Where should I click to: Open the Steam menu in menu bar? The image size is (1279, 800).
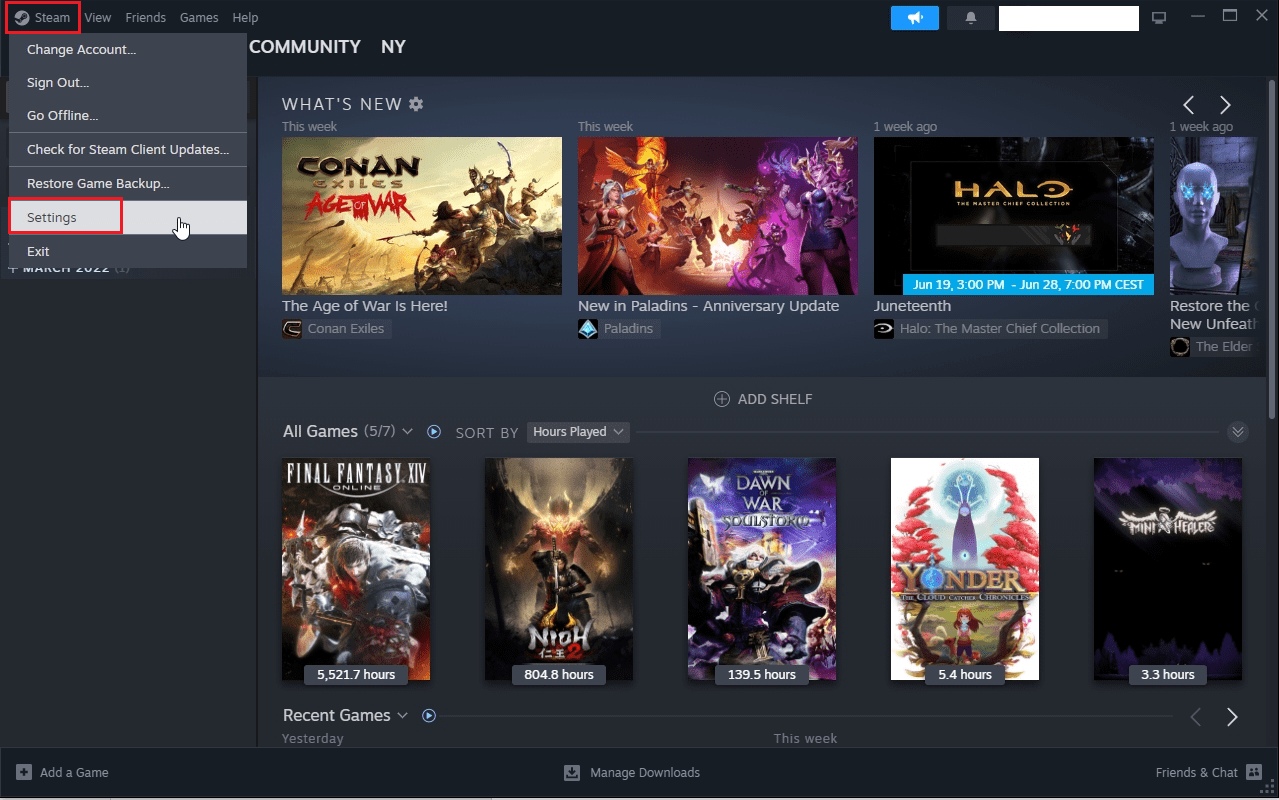pos(43,17)
